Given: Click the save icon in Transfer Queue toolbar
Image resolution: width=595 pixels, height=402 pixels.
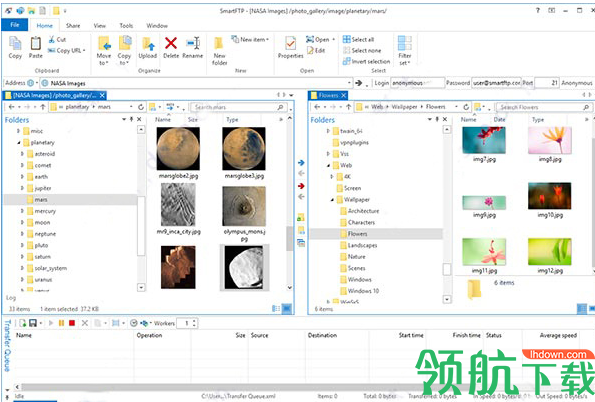Looking at the screenshot, I should point(33,323).
